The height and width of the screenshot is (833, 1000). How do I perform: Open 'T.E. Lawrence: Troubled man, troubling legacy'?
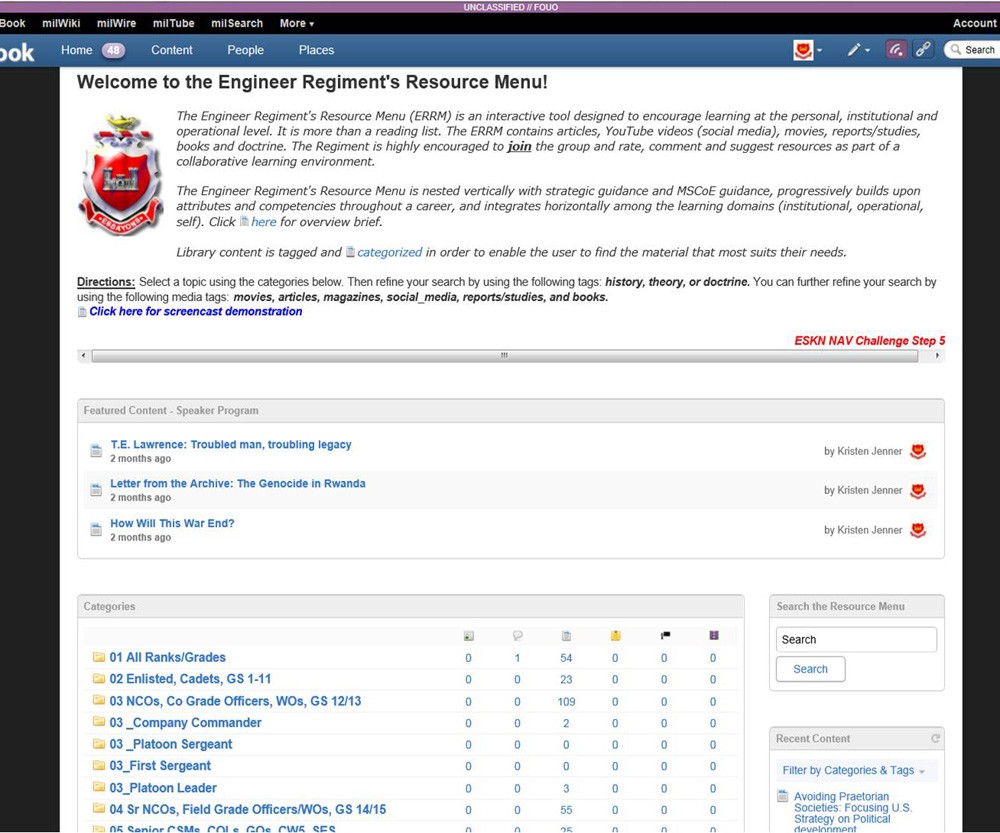coord(231,445)
